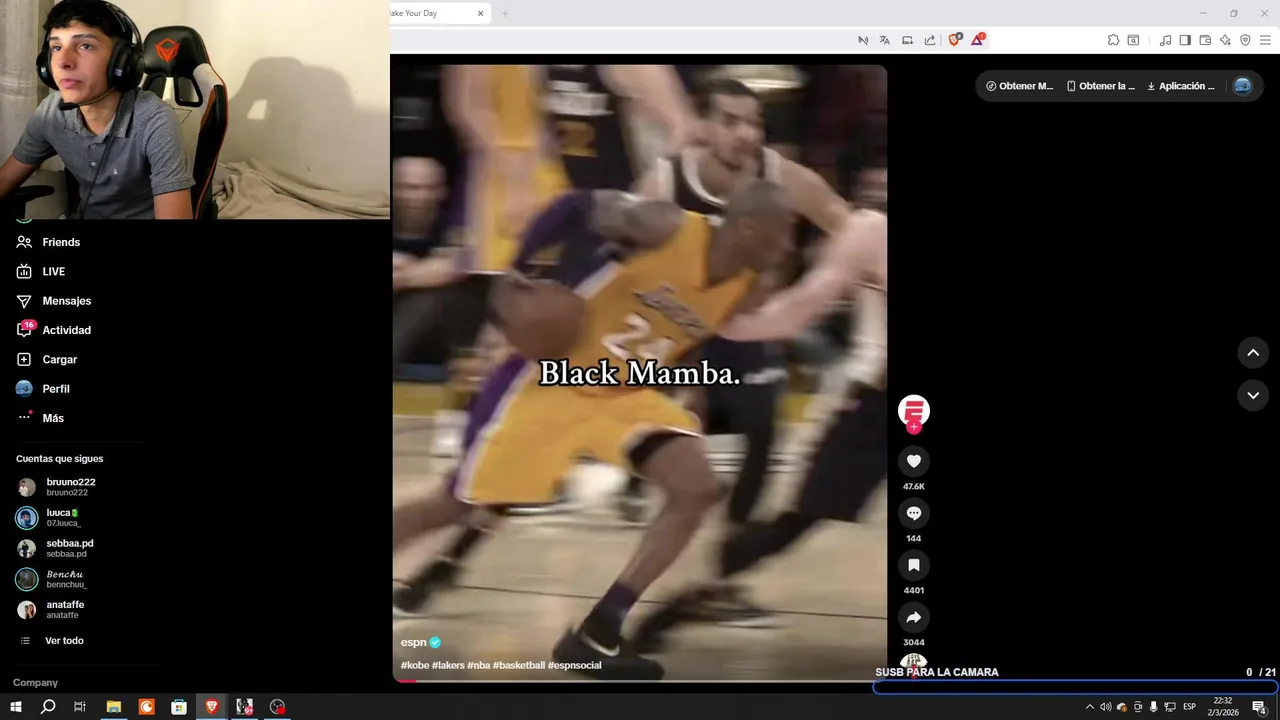
Task: Open the volume speaker tray icon
Action: [1105, 707]
